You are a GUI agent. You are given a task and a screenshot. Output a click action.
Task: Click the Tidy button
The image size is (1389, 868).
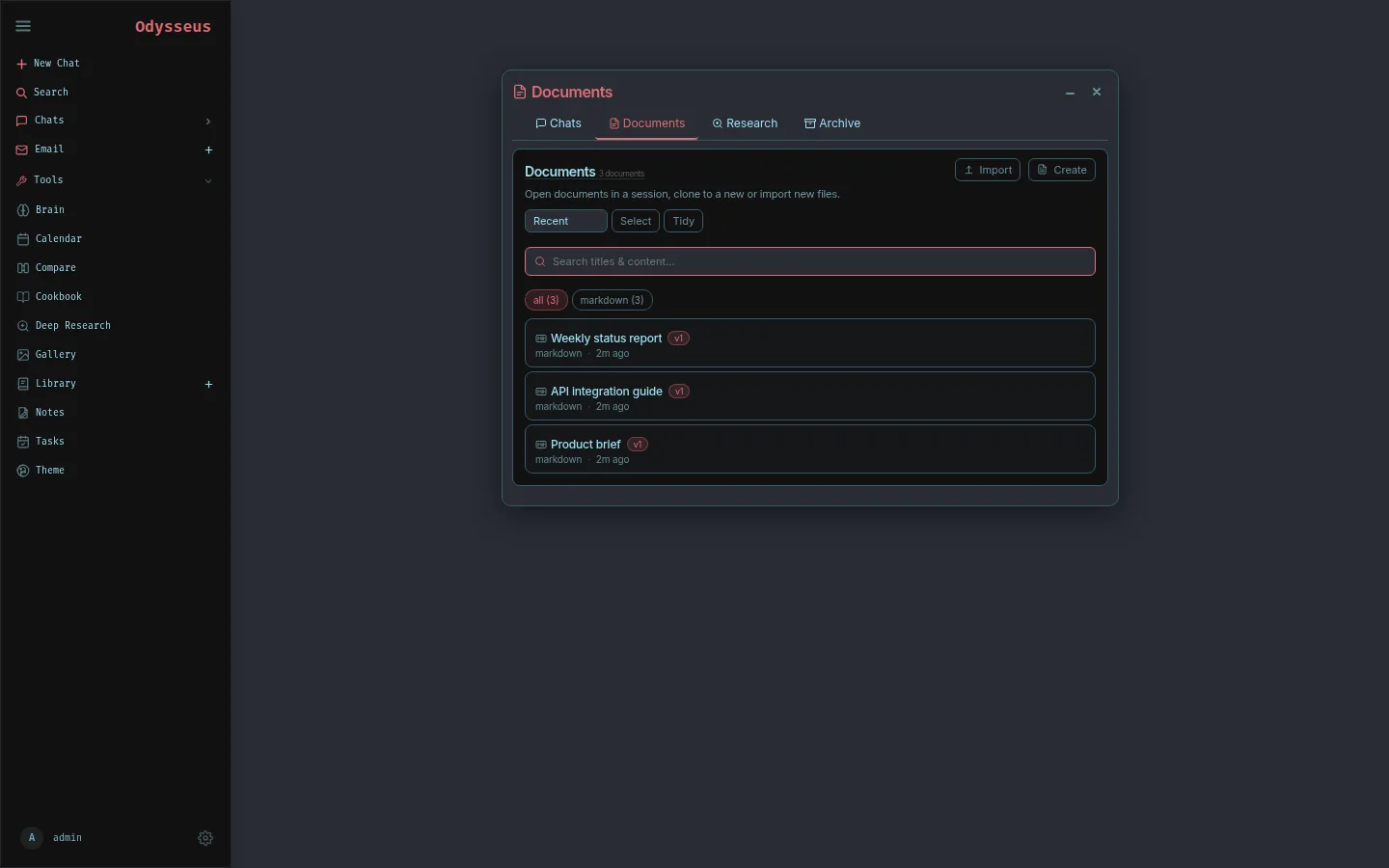click(684, 221)
